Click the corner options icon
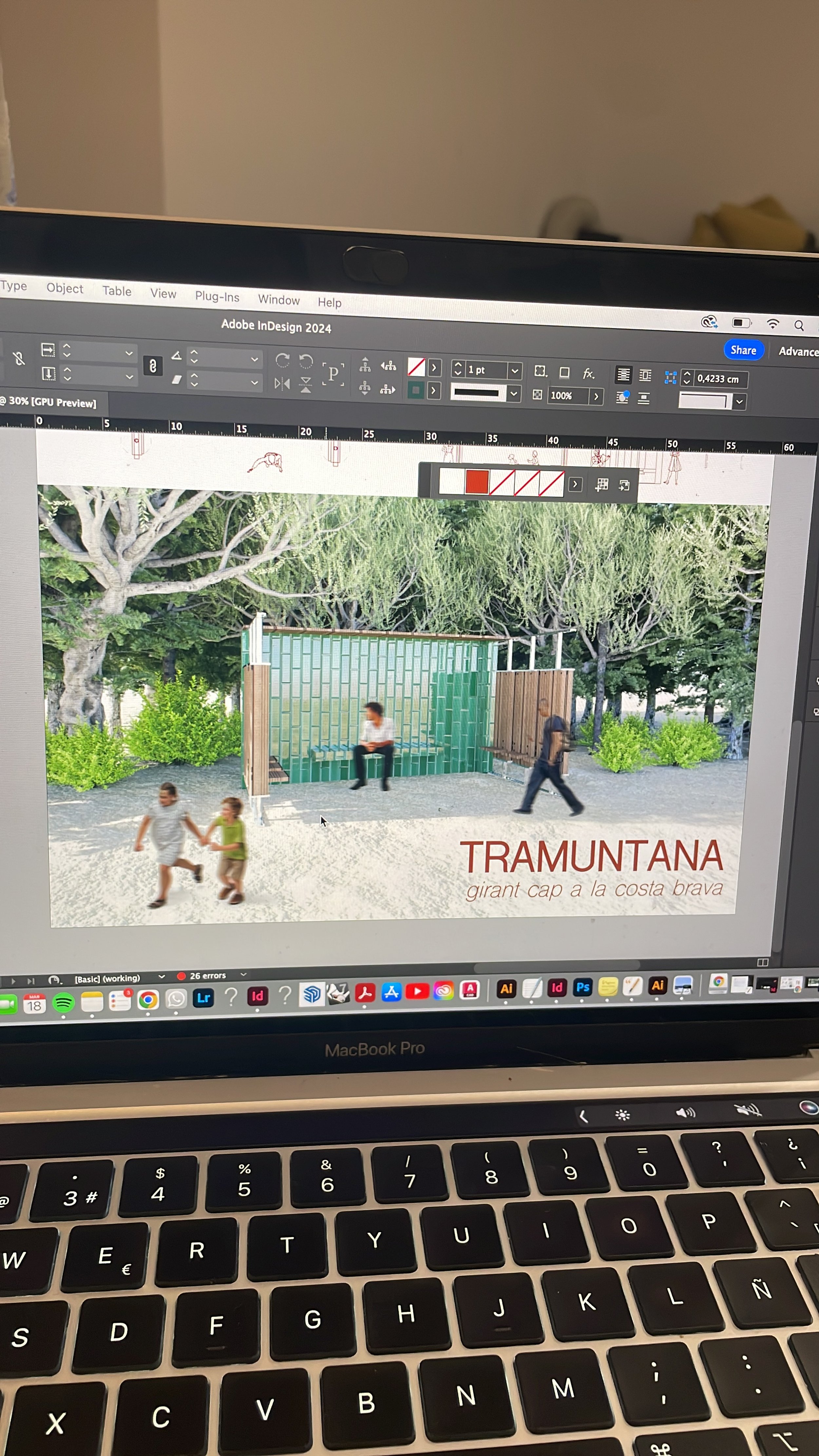Image resolution: width=819 pixels, height=1456 pixels. coord(540,371)
